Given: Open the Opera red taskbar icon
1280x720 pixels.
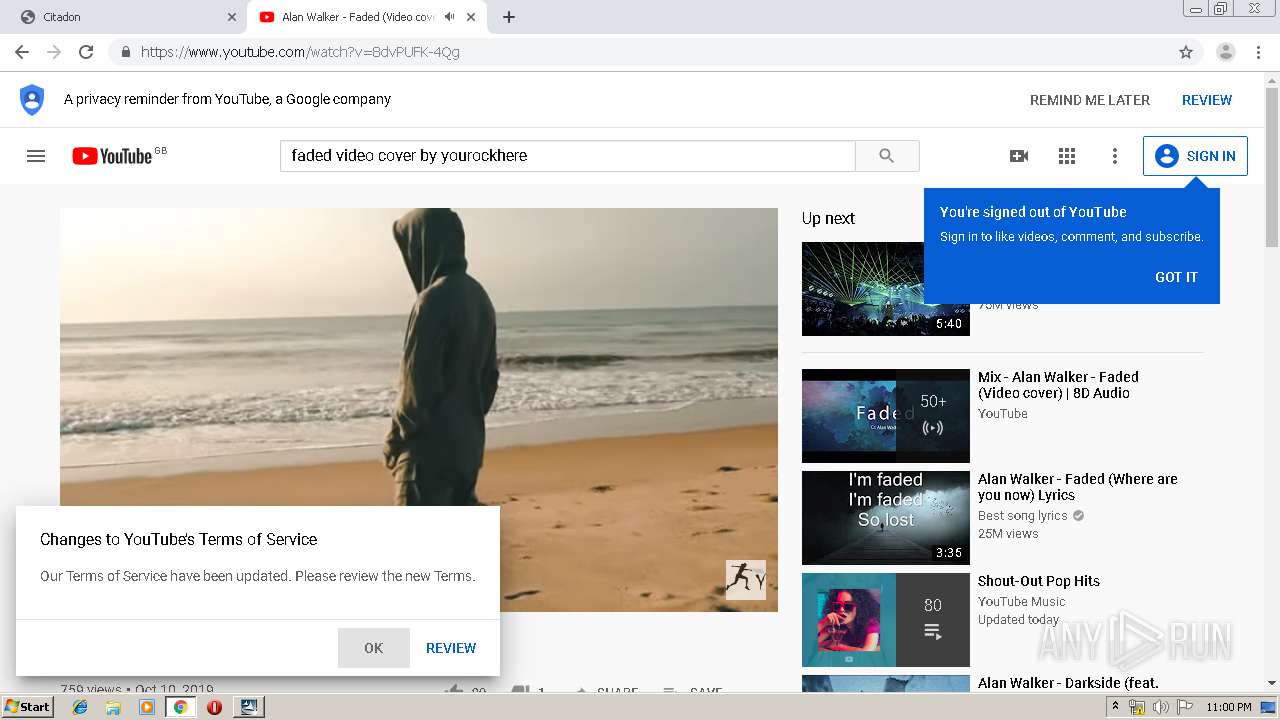Looking at the screenshot, I should pos(214,707).
